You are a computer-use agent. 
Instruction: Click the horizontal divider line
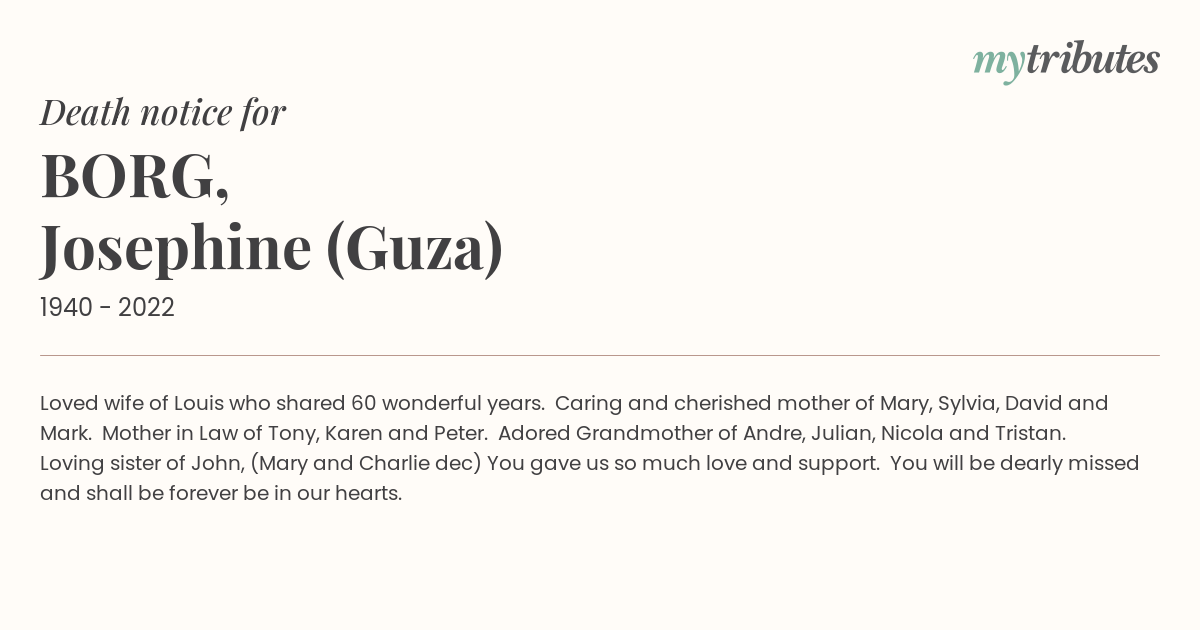pos(600,355)
